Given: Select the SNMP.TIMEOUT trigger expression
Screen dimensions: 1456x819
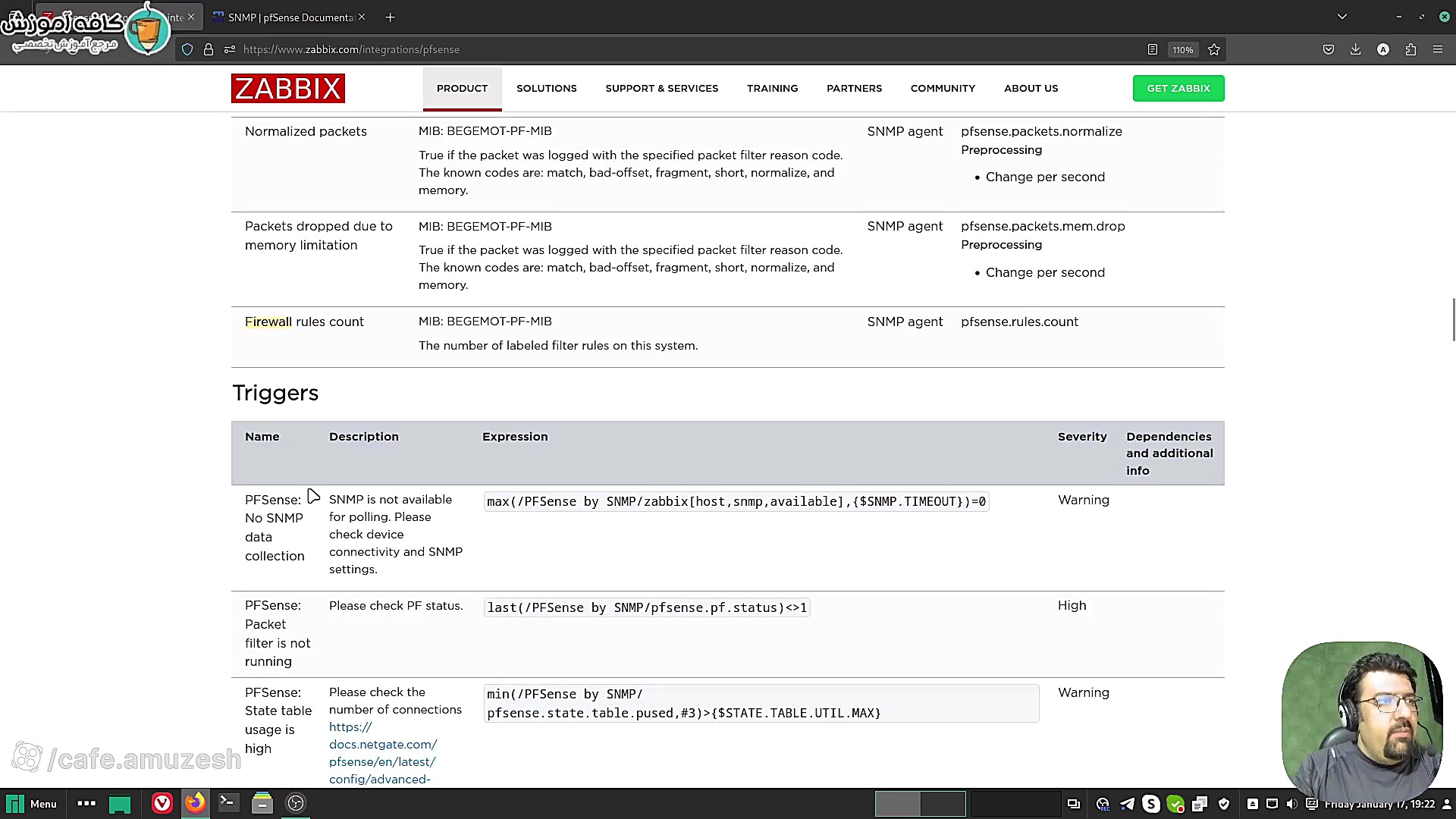Looking at the screenshot, I should pyautogui.click(x=736, y=501).
